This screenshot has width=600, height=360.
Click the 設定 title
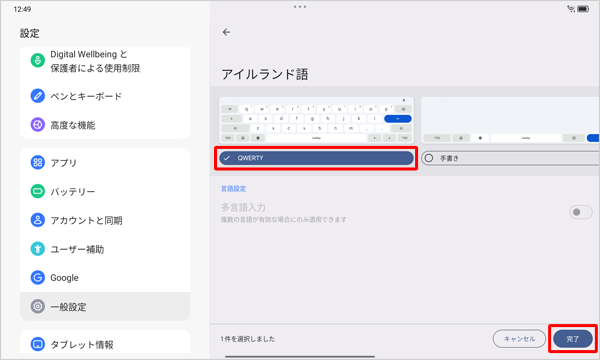click(29, 33)
